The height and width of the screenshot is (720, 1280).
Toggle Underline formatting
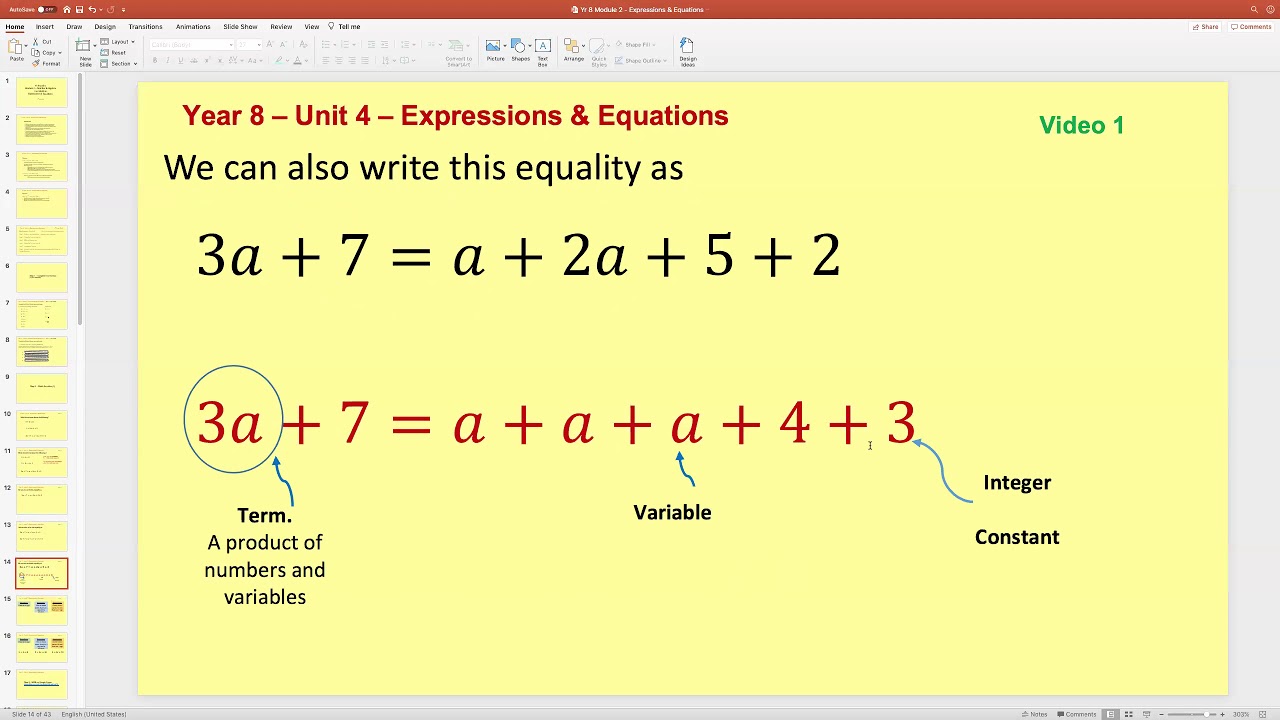point(180,61)
